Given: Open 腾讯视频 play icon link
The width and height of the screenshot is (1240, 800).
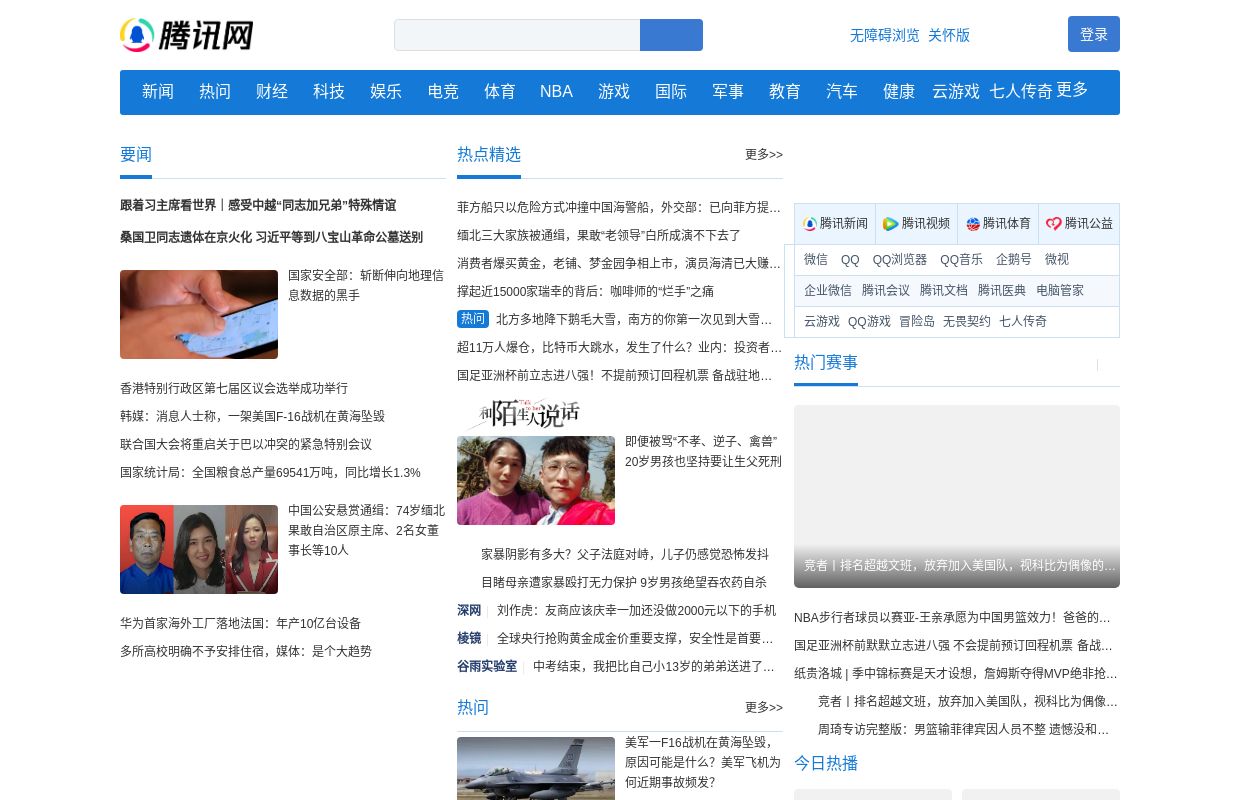Looking at the screenshot, I should click(x=916, y=224).
